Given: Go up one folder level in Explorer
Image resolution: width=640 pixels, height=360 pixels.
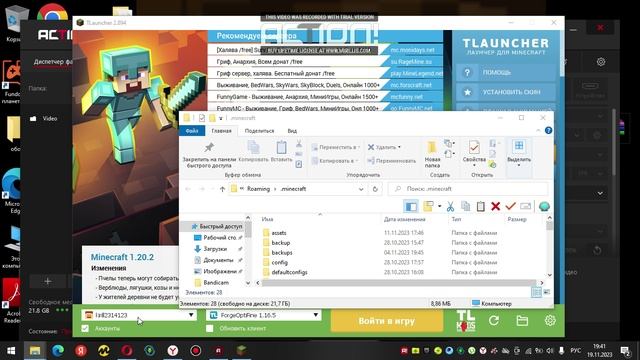Looking at the screenshot, I should click(222, 189).
